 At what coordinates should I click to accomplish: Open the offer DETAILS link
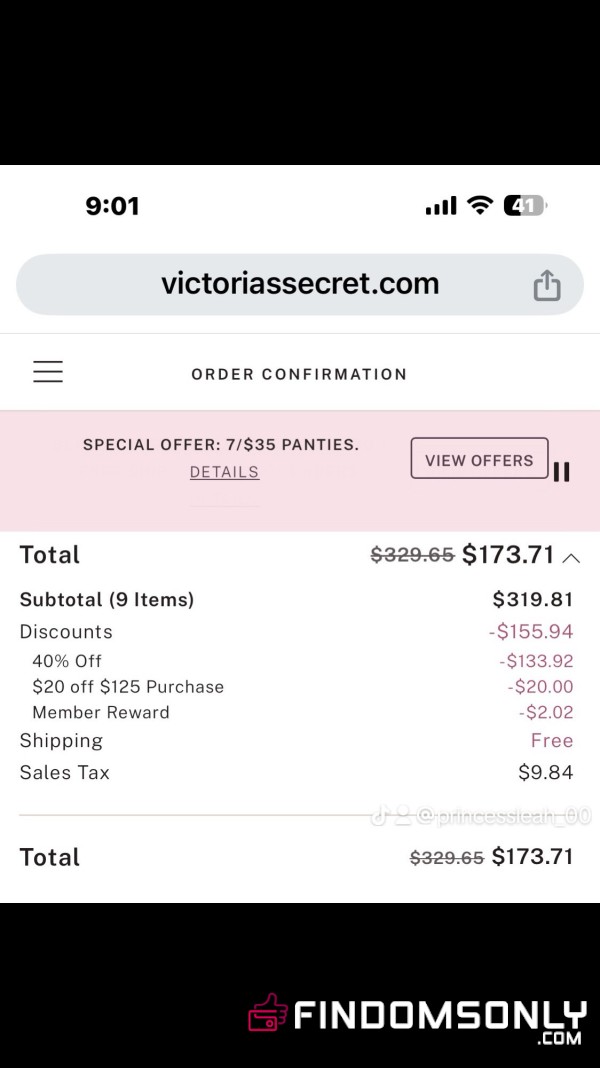[224, 472]
